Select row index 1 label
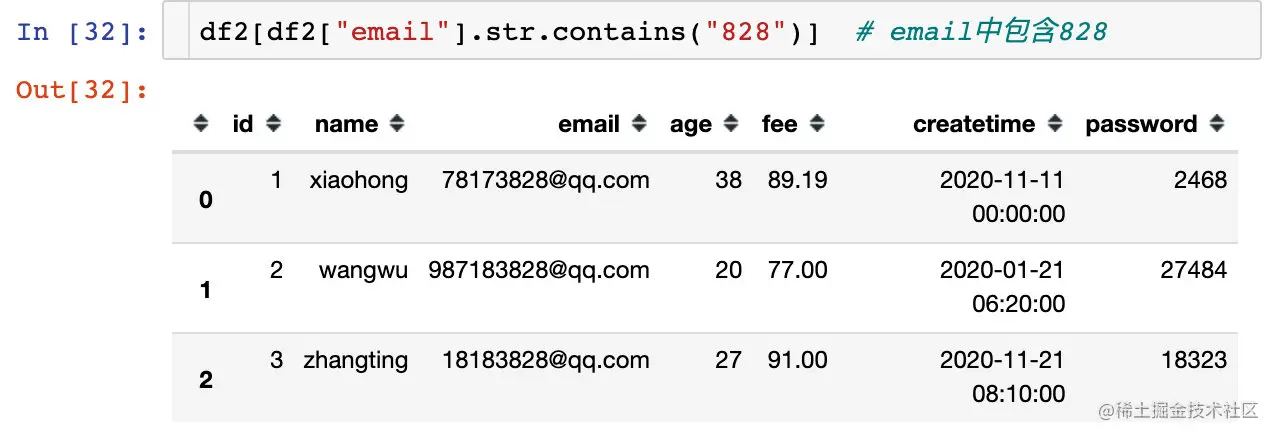Viewport: 1274px width, 436px height. point(206,290)
